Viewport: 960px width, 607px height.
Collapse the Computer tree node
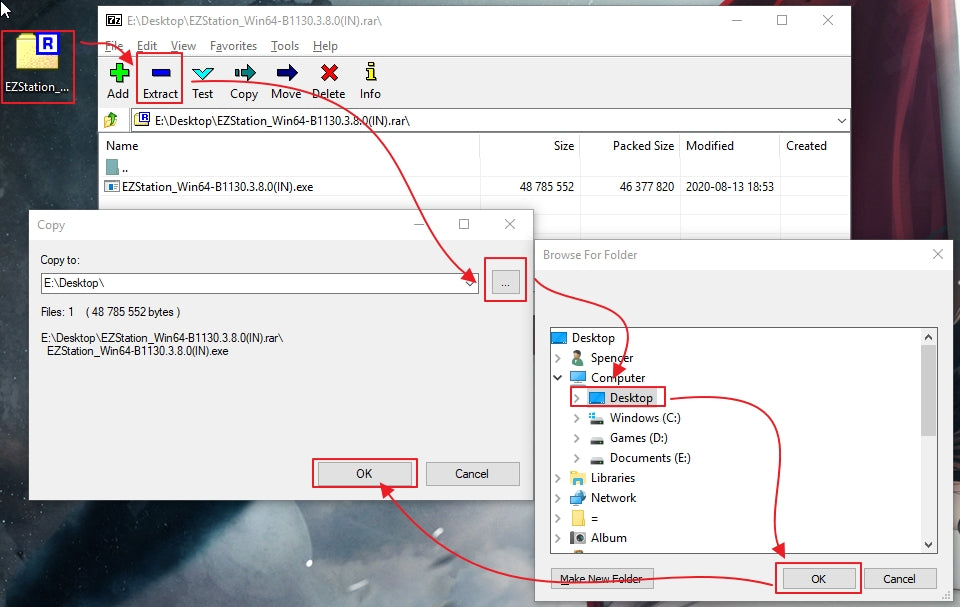558,378
